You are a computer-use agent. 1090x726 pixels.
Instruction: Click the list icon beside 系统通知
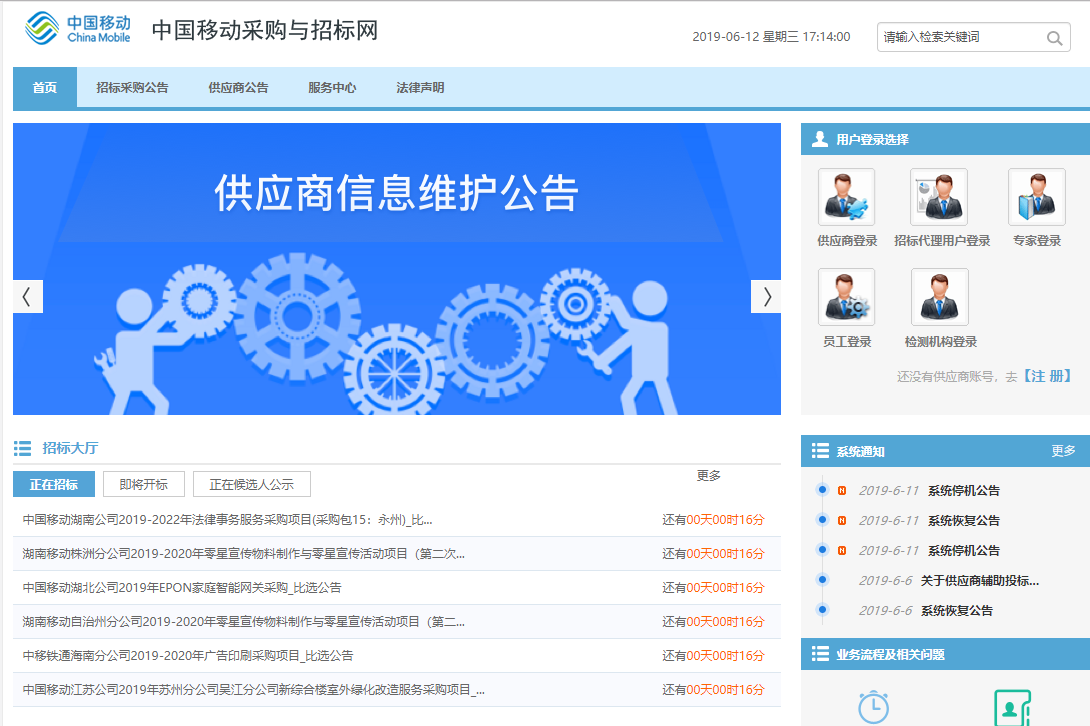820,451
